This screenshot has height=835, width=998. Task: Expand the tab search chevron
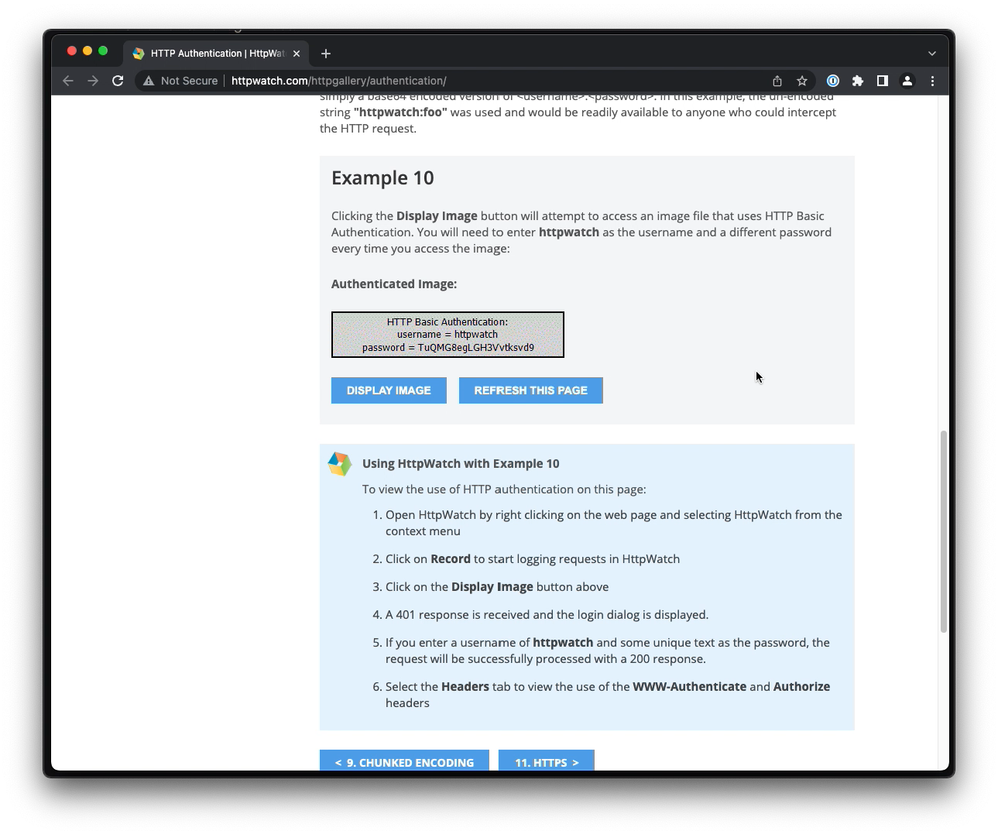(932, 53)
